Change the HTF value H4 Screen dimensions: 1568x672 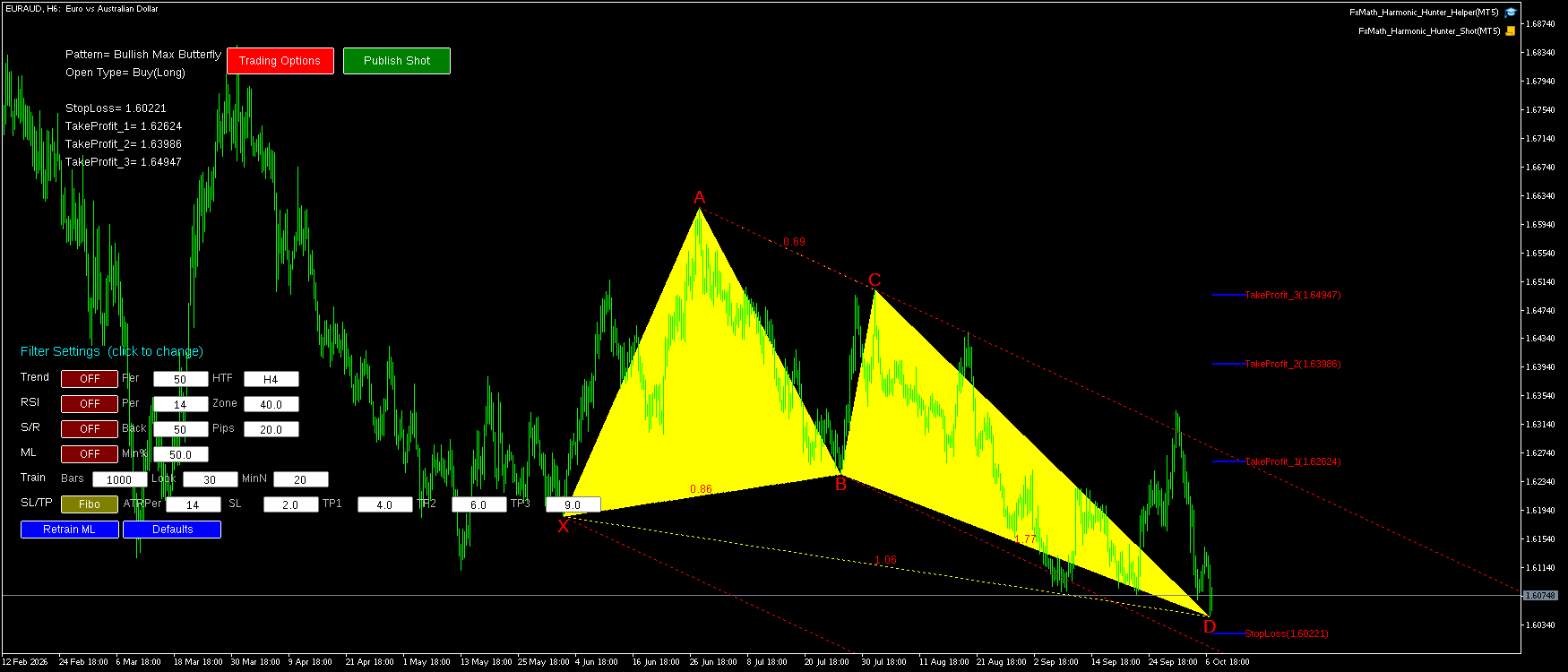pos(271,379)
